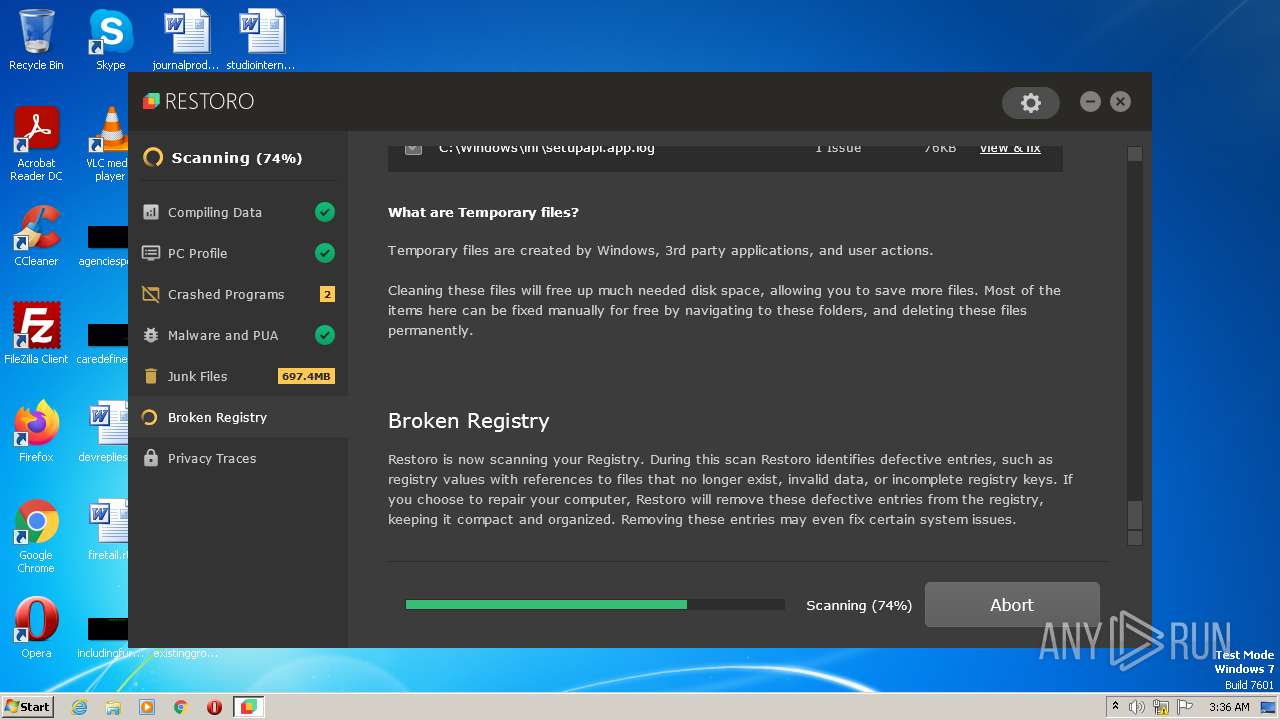Open CCleaner desktop shortcut
This screenshot has width=1280, height=720.
[36, 236]
